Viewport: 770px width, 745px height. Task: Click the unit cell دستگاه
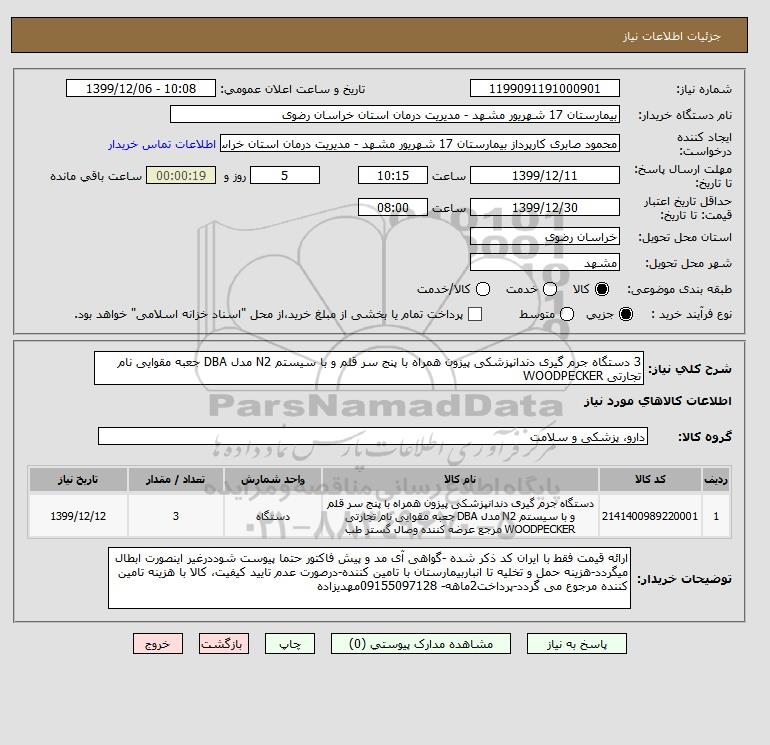coord(273,516)
